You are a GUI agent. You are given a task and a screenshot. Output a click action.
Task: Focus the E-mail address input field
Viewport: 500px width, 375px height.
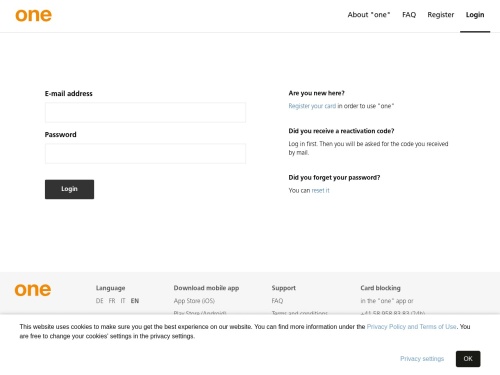tap(145, 113)
